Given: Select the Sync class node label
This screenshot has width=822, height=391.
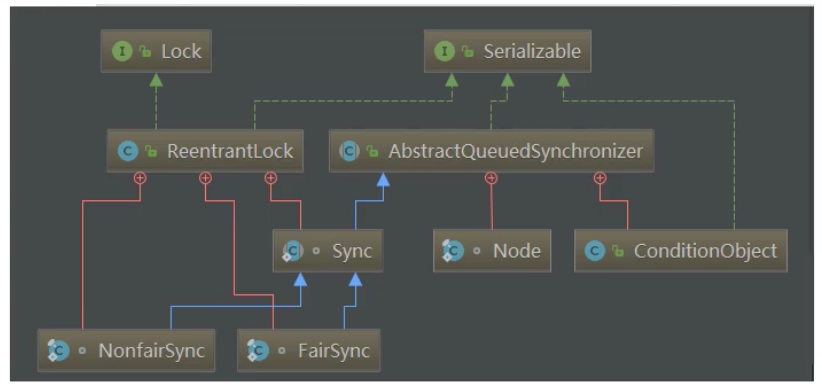Looking at the screenshot, I should [x=352, y=251].
